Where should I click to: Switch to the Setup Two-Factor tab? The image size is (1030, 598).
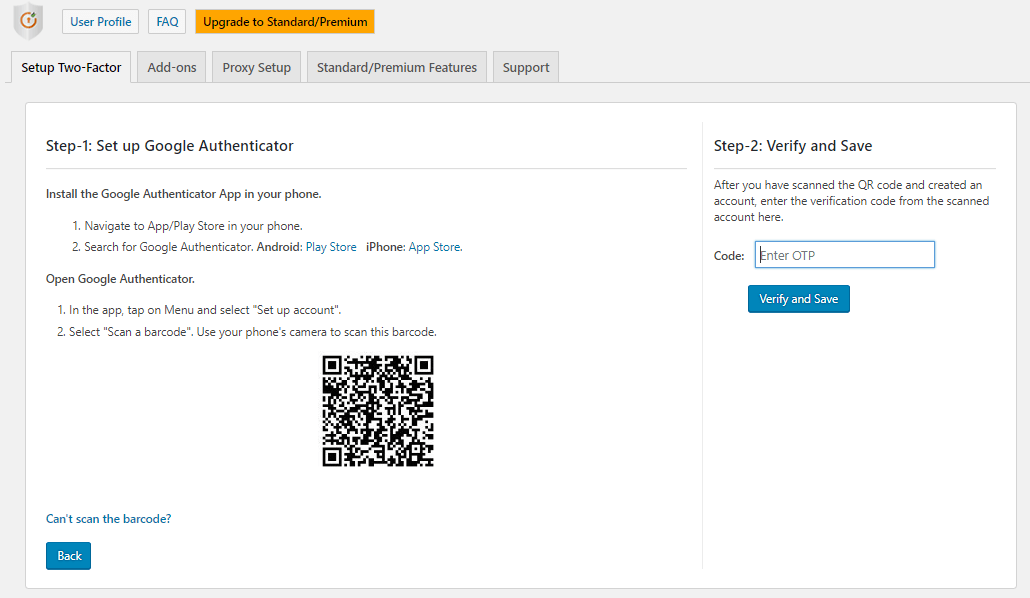point(71,67)
